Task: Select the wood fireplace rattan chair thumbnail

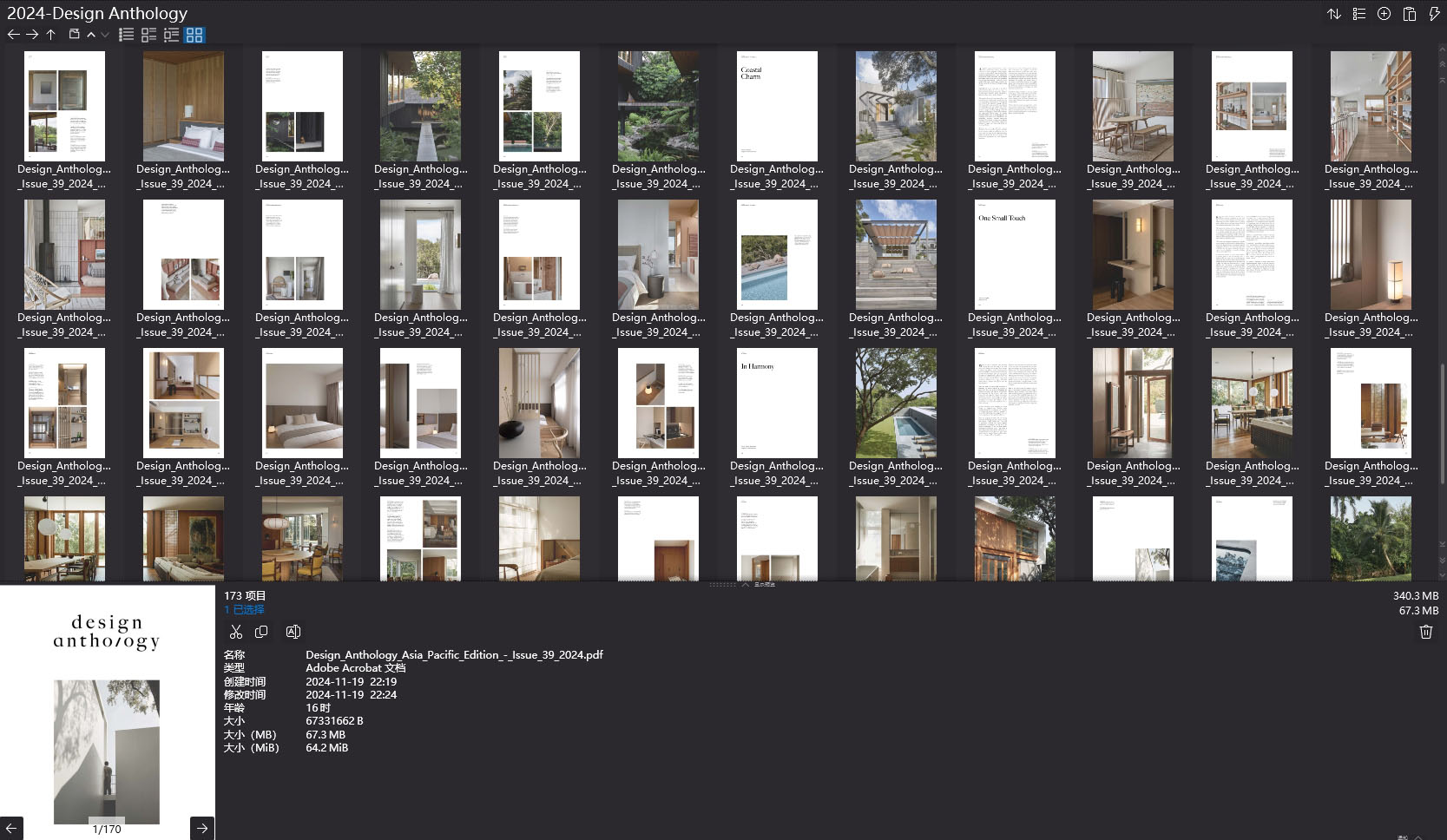Action: [x=64, y=254]
